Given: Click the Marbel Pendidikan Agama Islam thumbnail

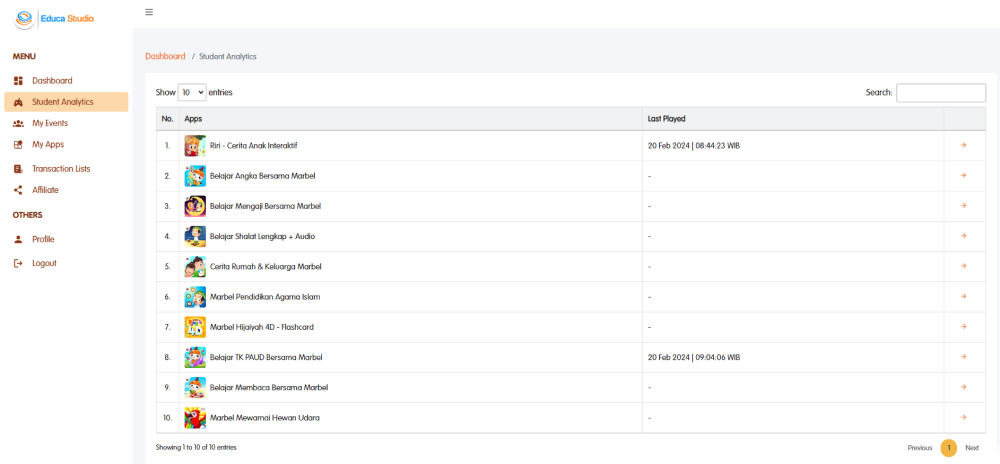Looking at the screenshot, I should (x=195, y=297).
